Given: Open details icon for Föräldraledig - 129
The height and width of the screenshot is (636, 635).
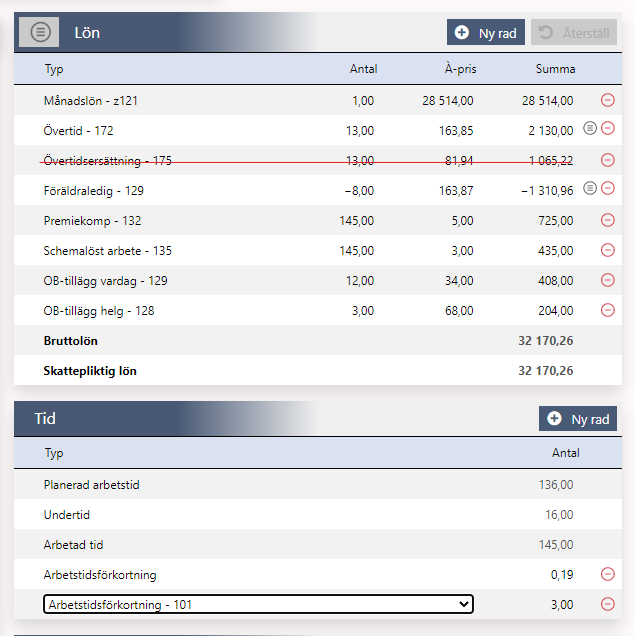Looking at the screenshot, I should (x=590, y=188).
